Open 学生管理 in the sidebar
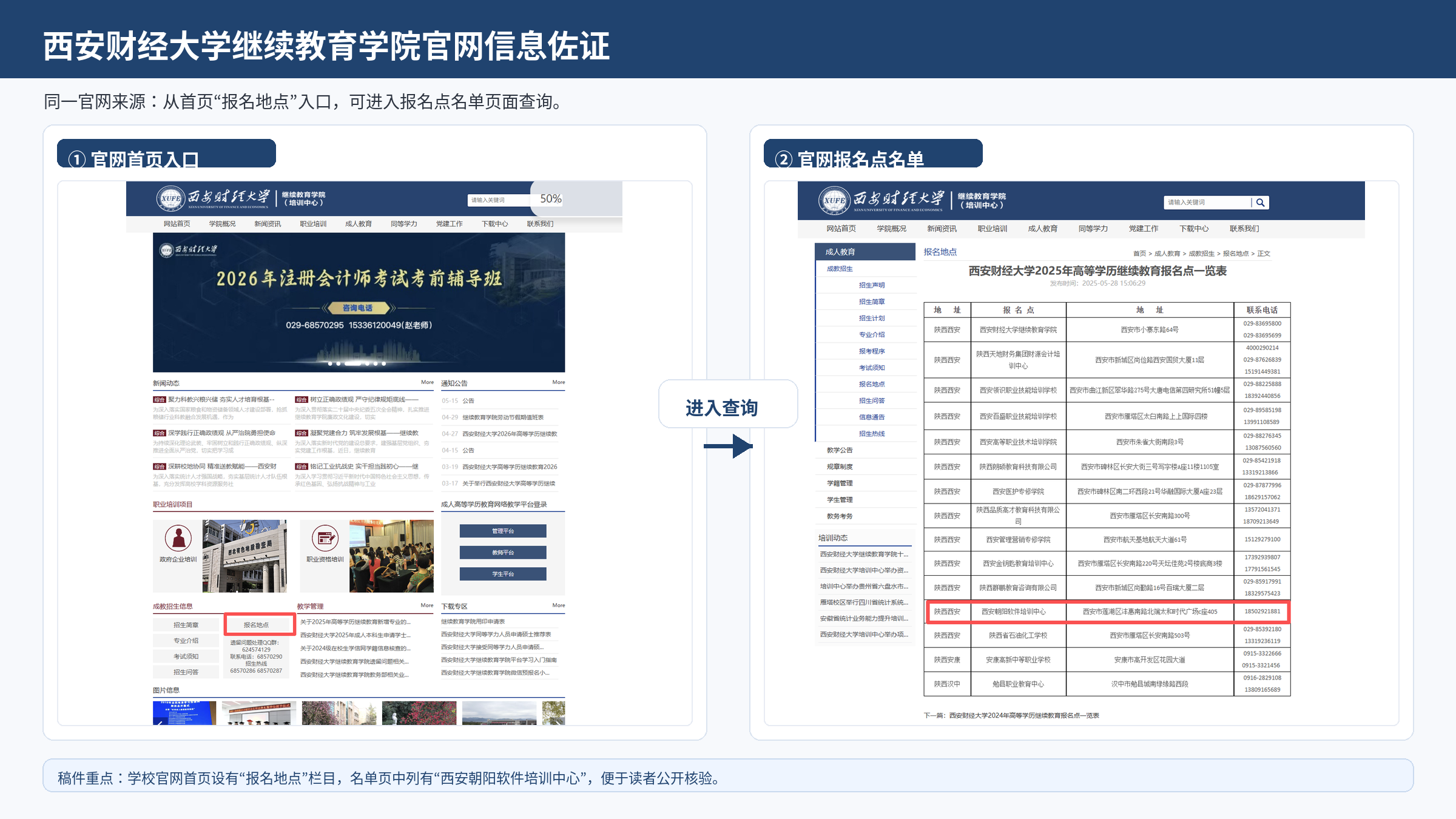1456x819 pixels. click(x=840, y=499)
